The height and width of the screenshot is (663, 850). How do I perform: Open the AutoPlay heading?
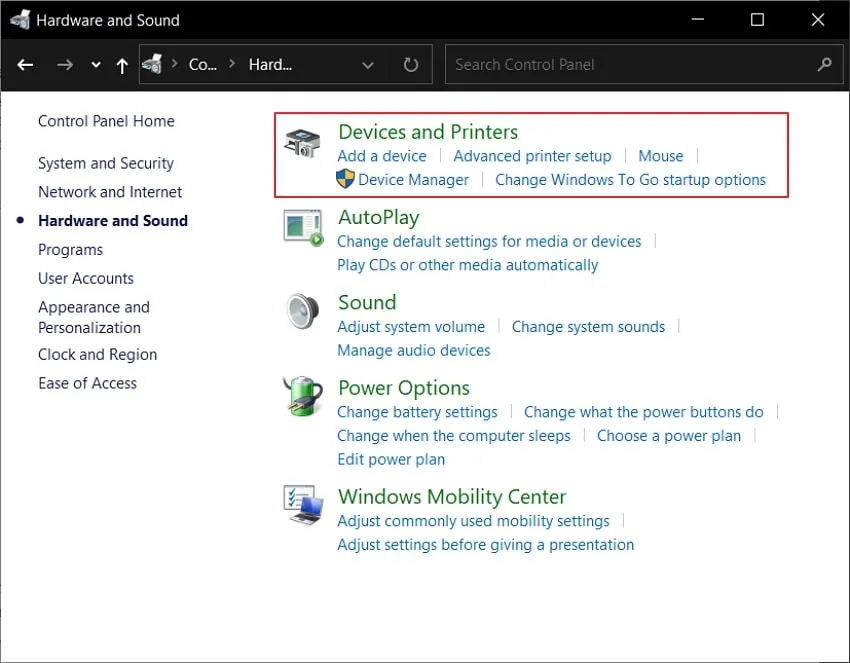point(378,217)
